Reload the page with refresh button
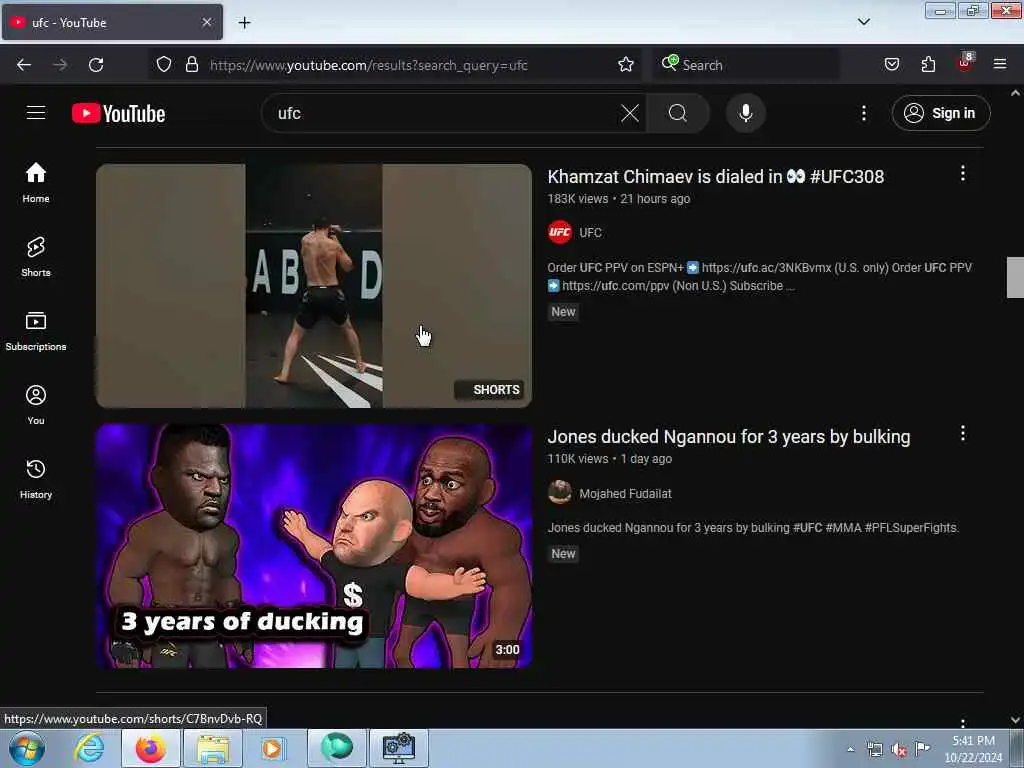 coord(96,65)
